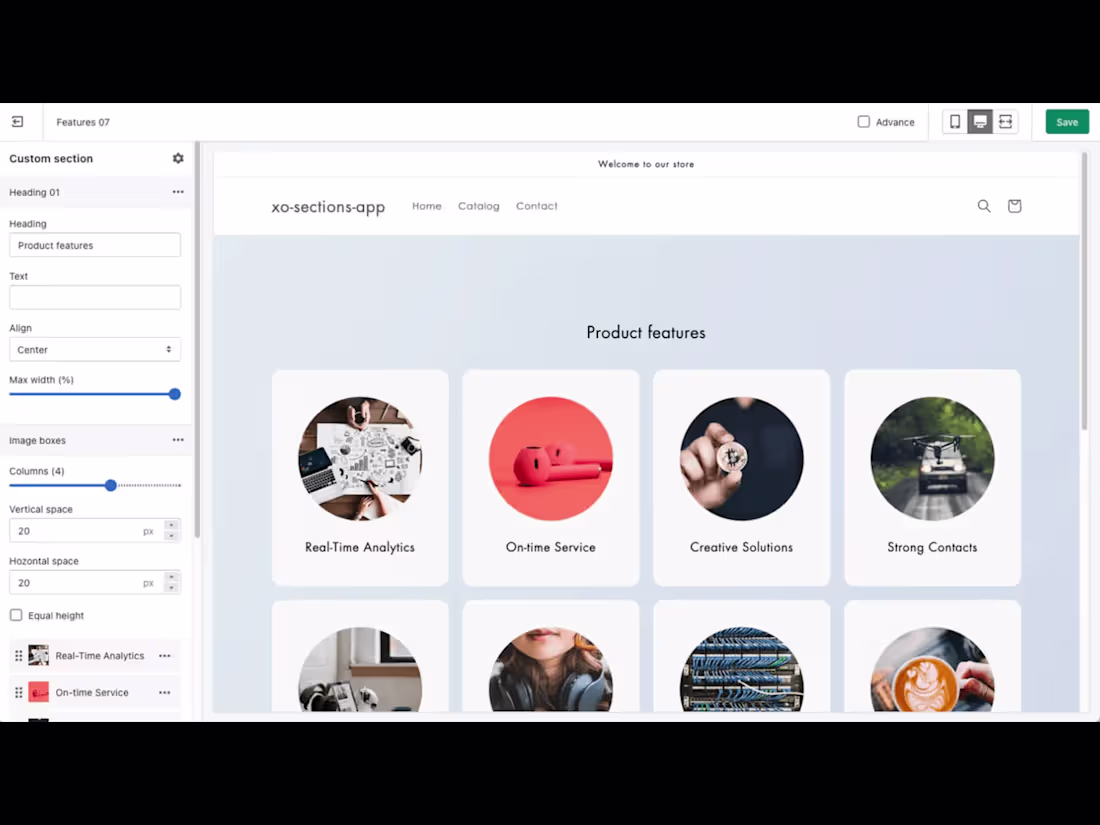Click the drag handle next to On-time Service
The height and width of the screenshot is (825, 1100).
point(18,692)
